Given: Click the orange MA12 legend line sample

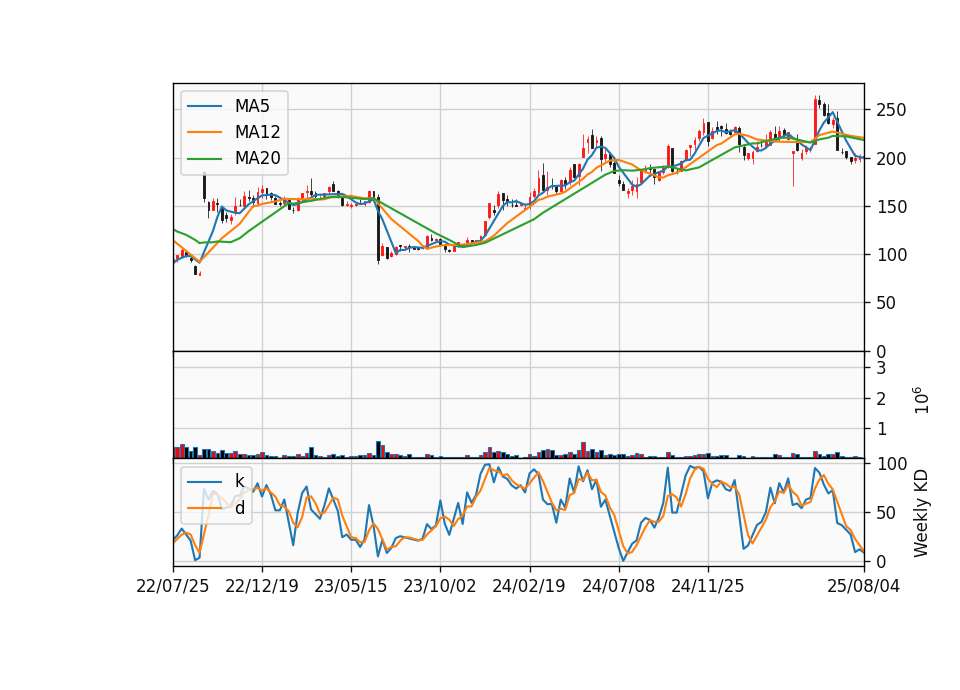Looking at the screenshot, I should pyautogui.click(x=204, y=132).
